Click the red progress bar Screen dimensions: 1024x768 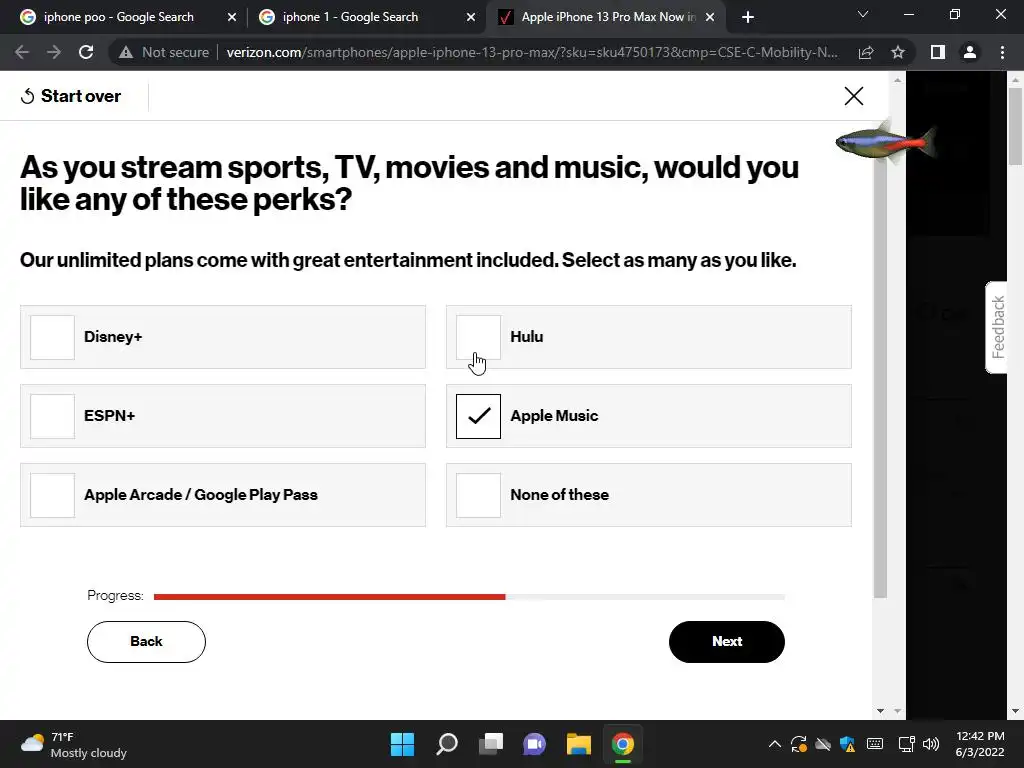[x=329, y=596]
